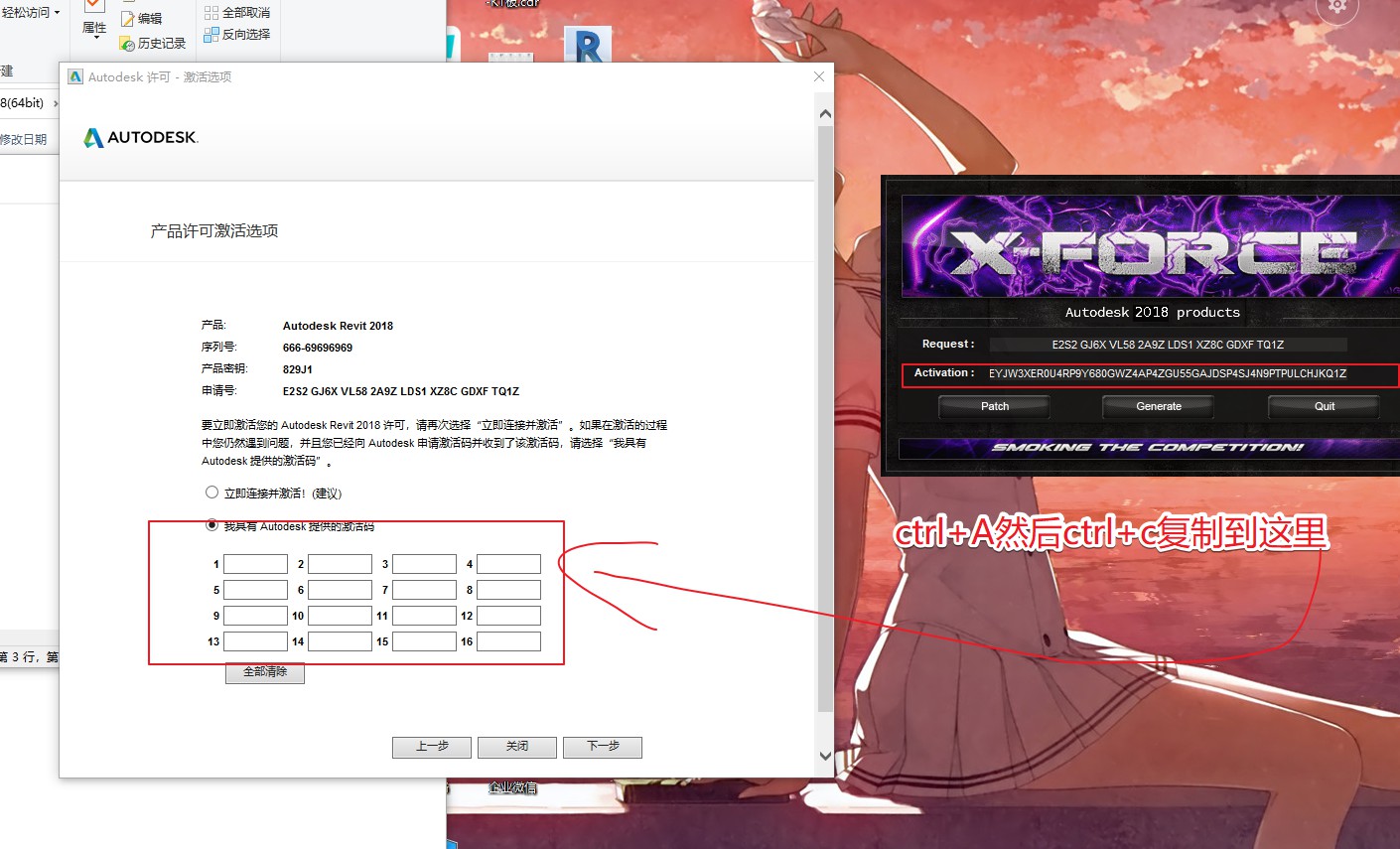Click activation code field number 9
Screen dimensions: 1400x849
coord(255,616)
